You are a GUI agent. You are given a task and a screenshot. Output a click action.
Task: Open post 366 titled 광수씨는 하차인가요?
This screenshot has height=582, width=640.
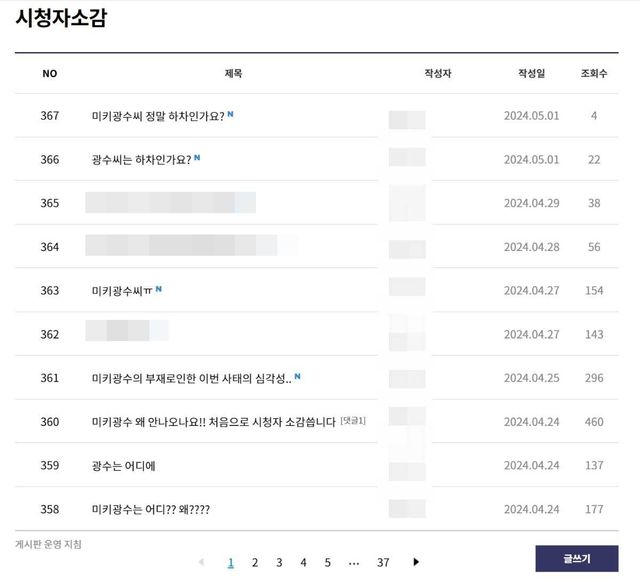coord(140,160)
